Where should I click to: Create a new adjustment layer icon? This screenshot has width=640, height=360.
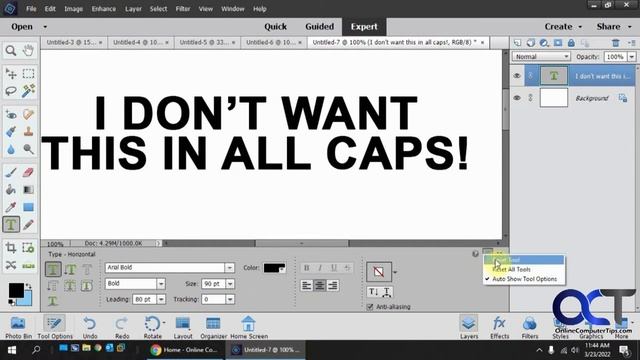(544, 42)
